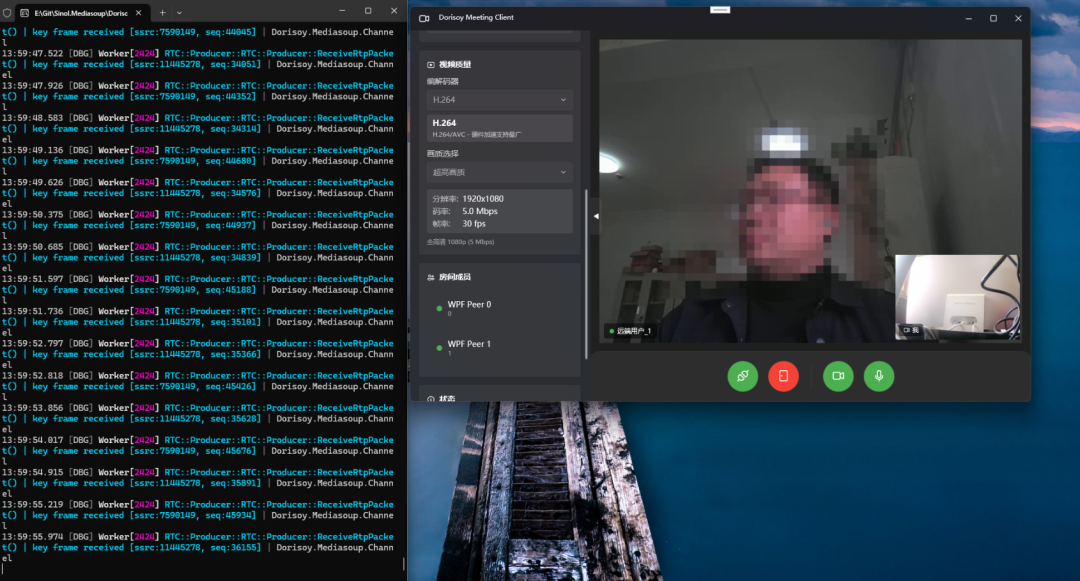
Task: Click the log line timestamped 13:59:51.736
Action: pyautogui.click(x=198, y=321)
